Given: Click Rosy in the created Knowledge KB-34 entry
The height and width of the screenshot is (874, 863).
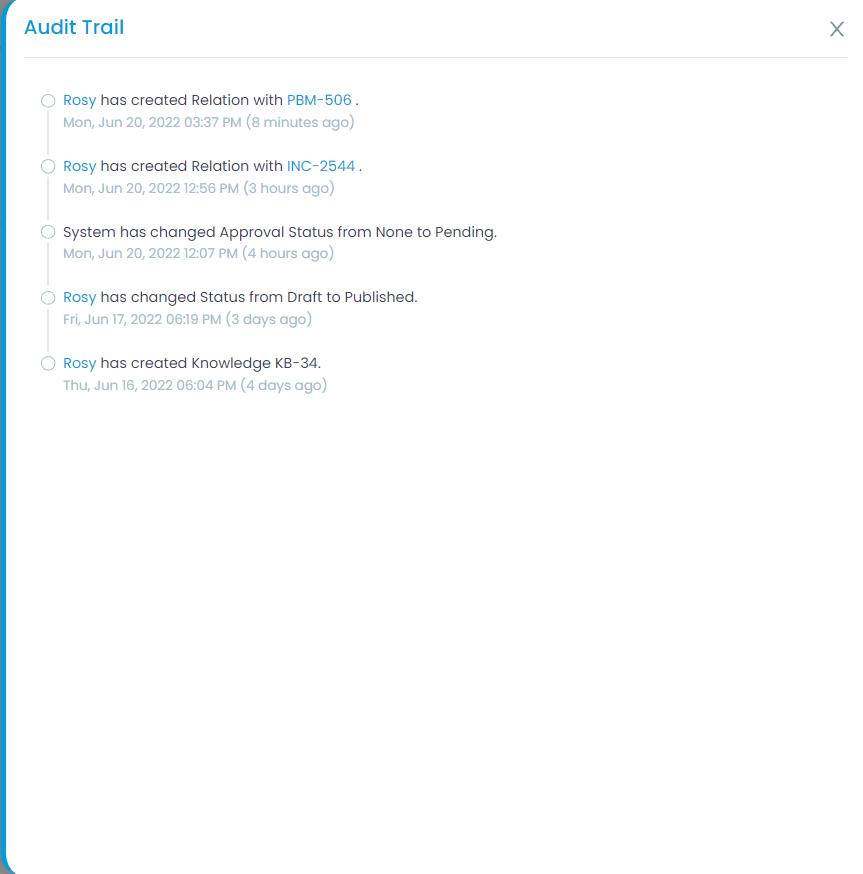Looking at the screenshot, I should click(80, 363).
